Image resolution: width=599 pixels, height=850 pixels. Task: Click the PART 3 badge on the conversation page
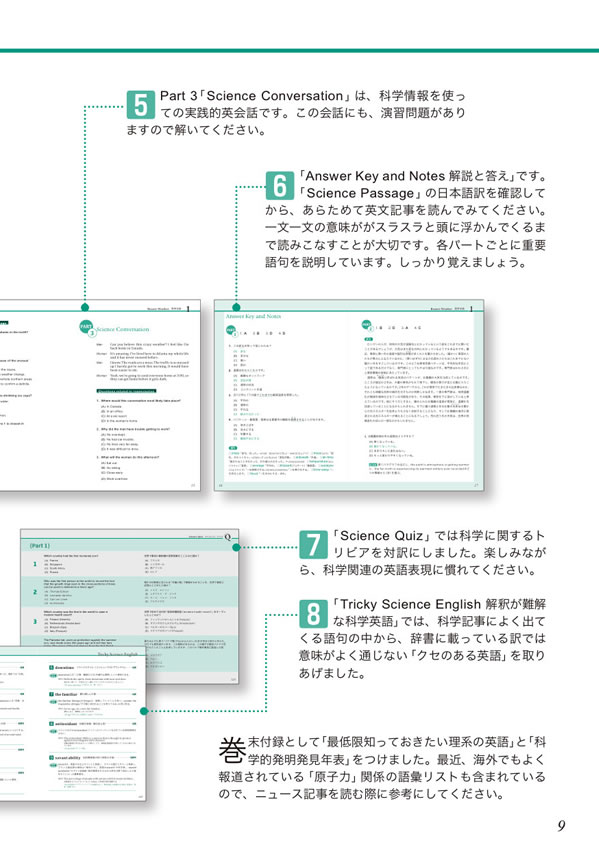tap(87, 328)
